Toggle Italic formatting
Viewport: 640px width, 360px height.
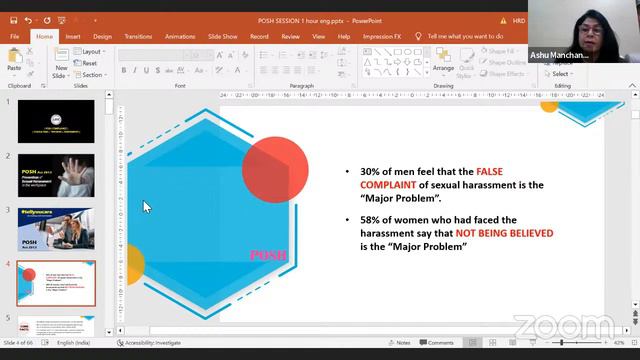tap(135, 70)
